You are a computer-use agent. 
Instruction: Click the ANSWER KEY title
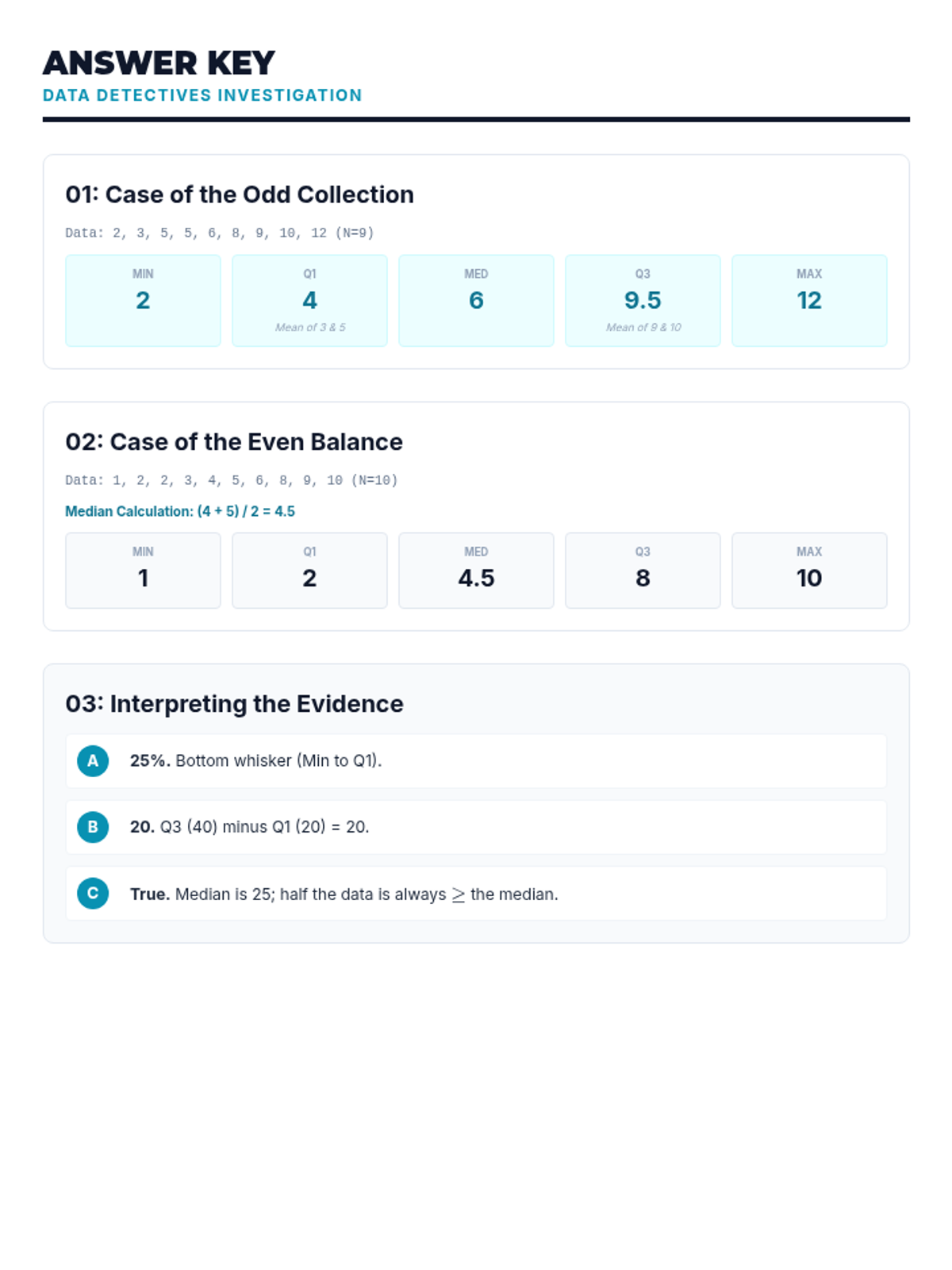pyautogui.click(x=159, y=63)
